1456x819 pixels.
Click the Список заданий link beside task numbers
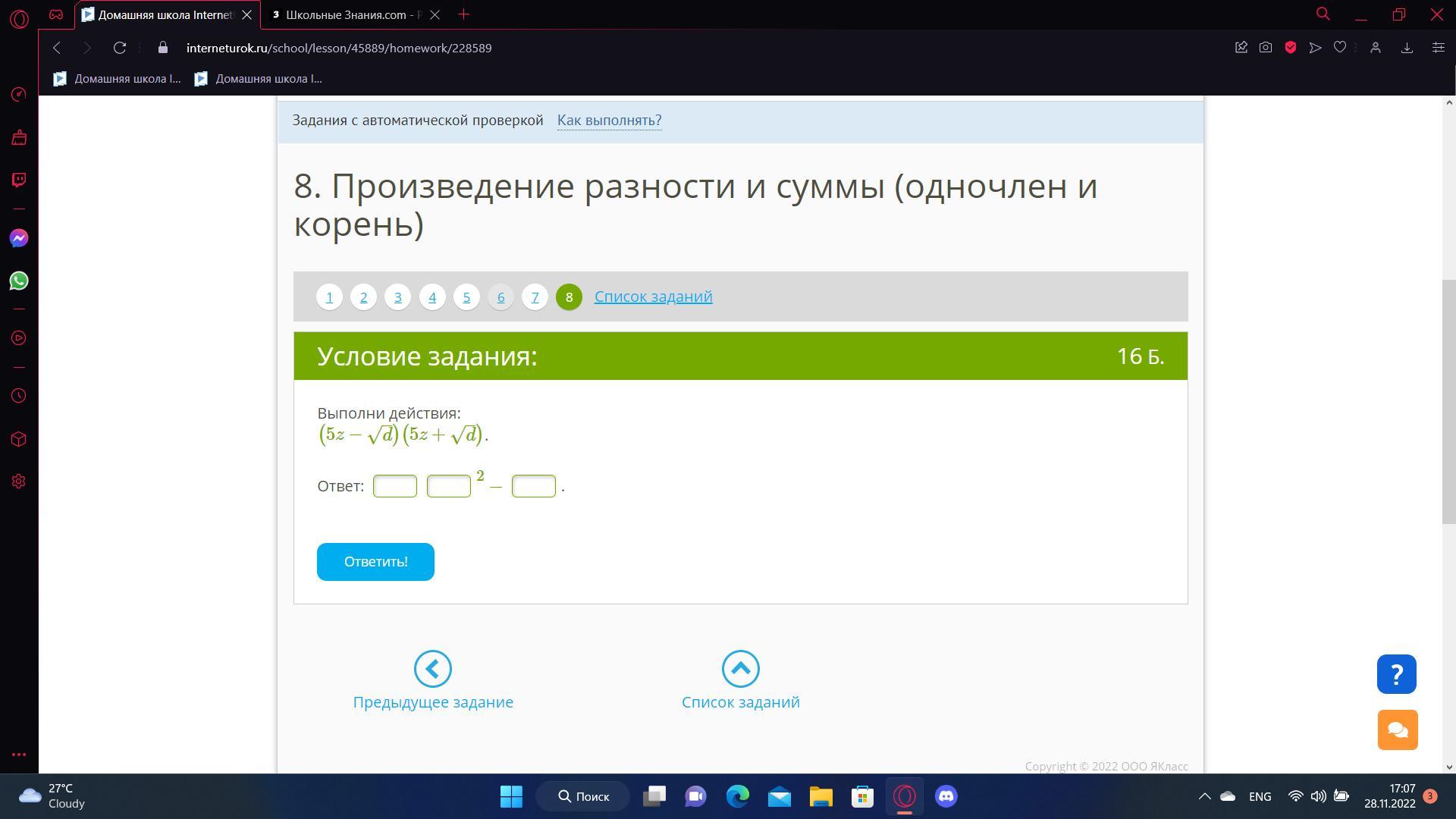(x=653, y=297)
